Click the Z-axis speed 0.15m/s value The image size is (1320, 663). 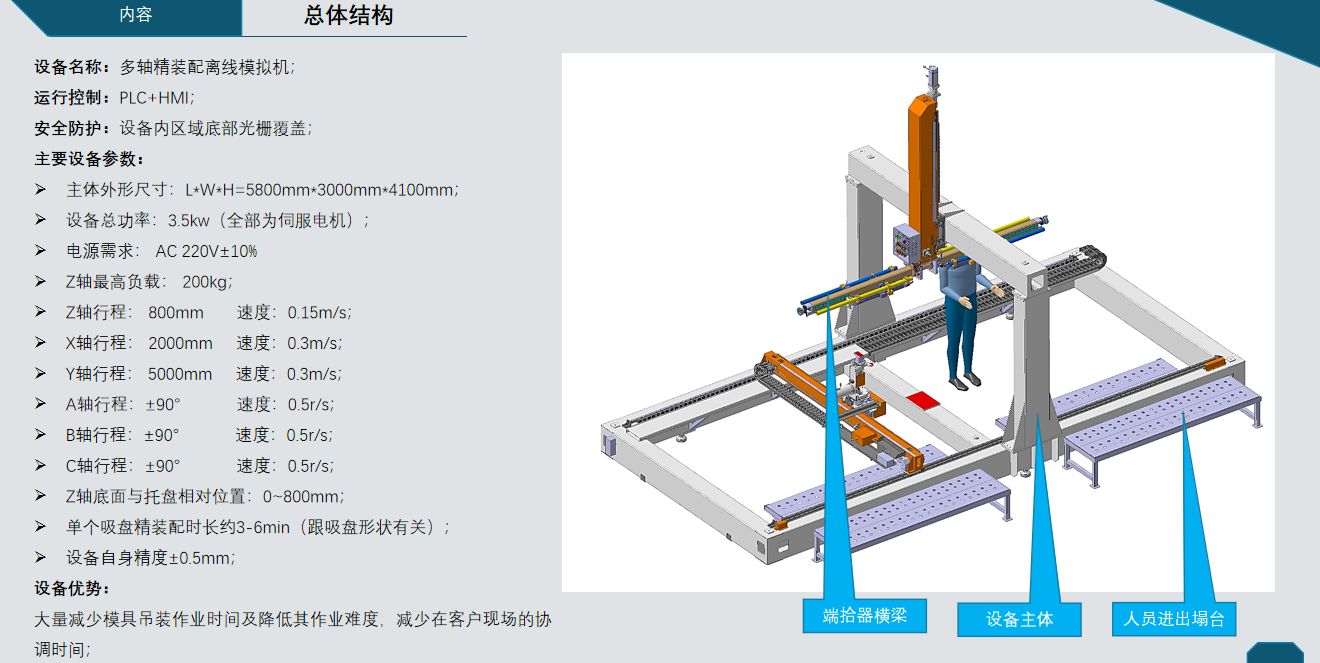tap(319, 312)
